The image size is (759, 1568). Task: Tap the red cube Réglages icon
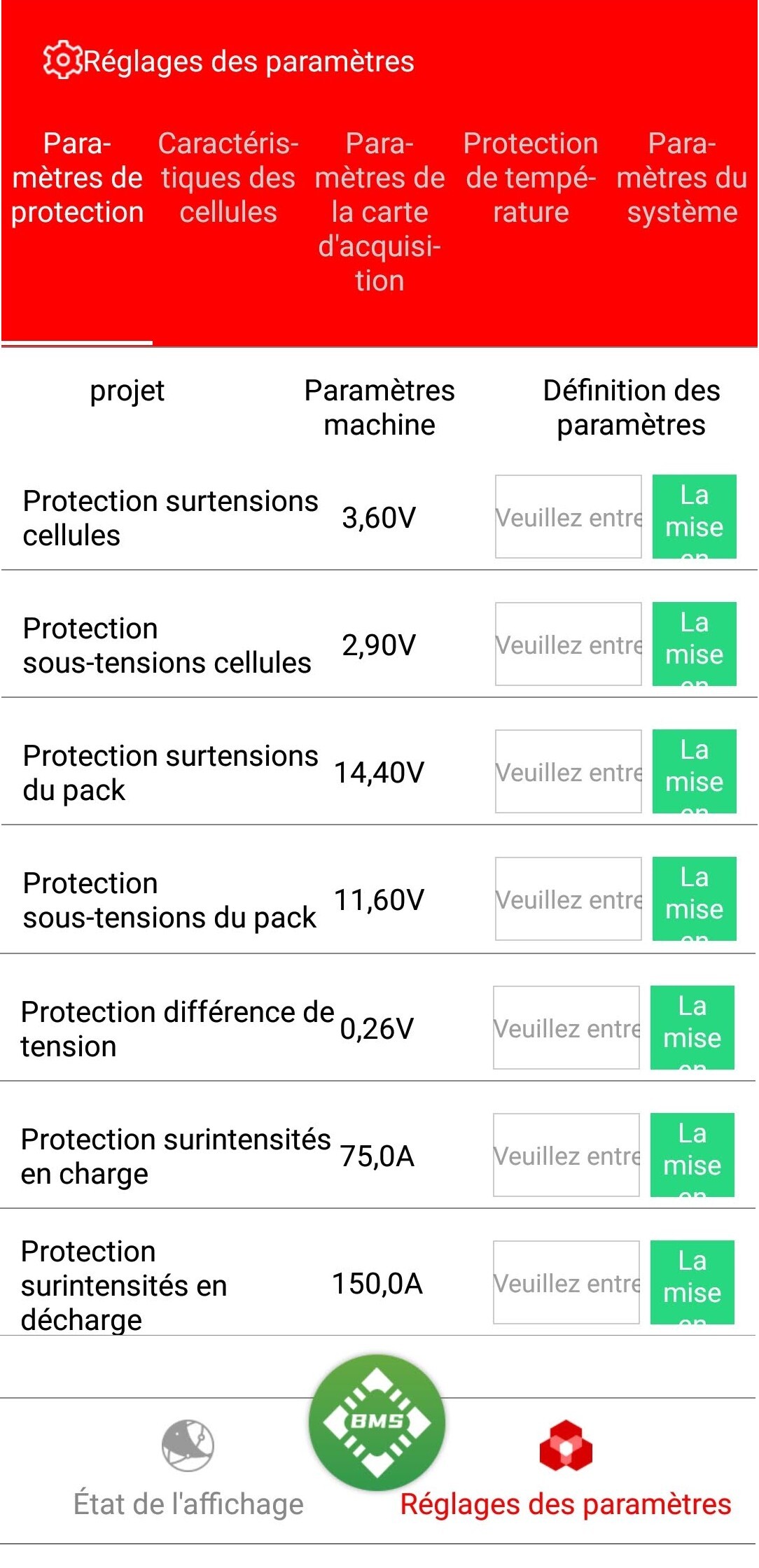click(566, 1445)
